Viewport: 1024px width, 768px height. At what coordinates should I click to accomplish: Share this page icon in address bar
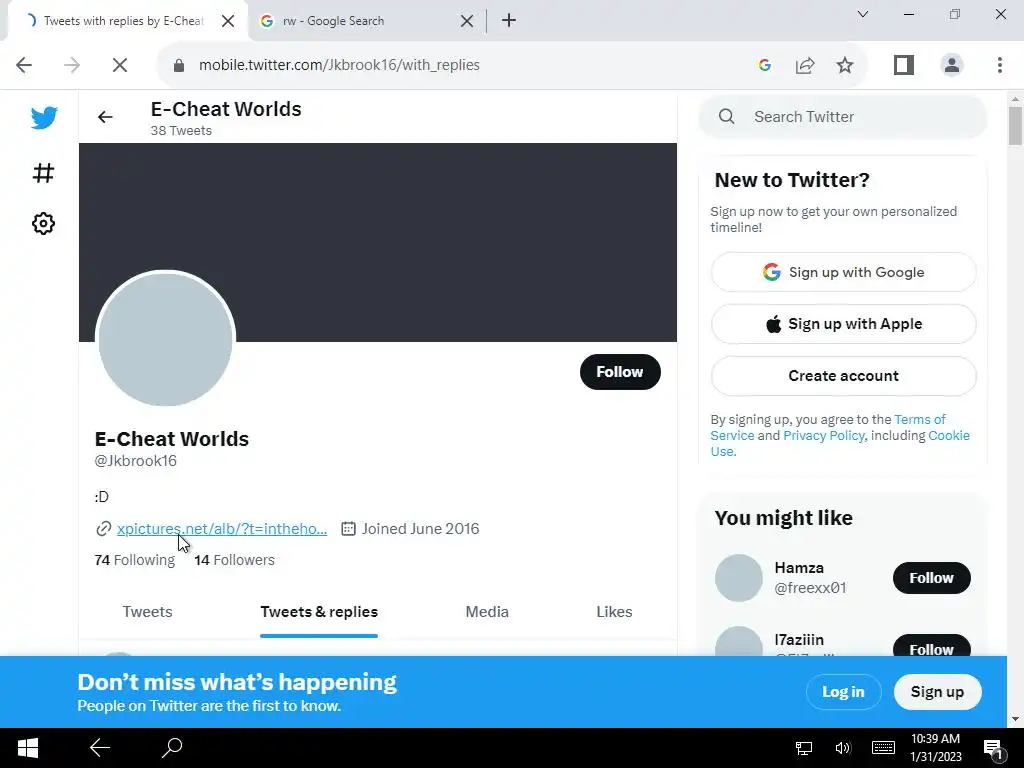click(805, 65)
